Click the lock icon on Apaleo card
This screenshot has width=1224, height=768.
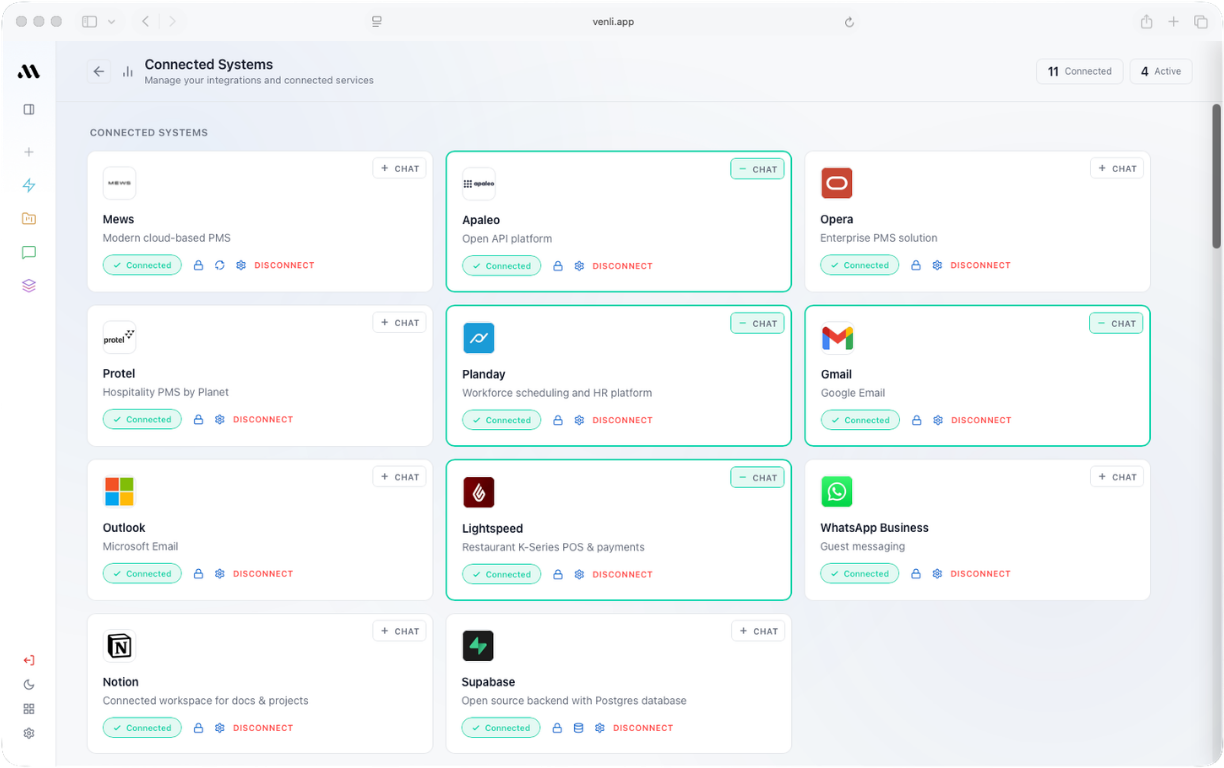click(x=558, y=266)
